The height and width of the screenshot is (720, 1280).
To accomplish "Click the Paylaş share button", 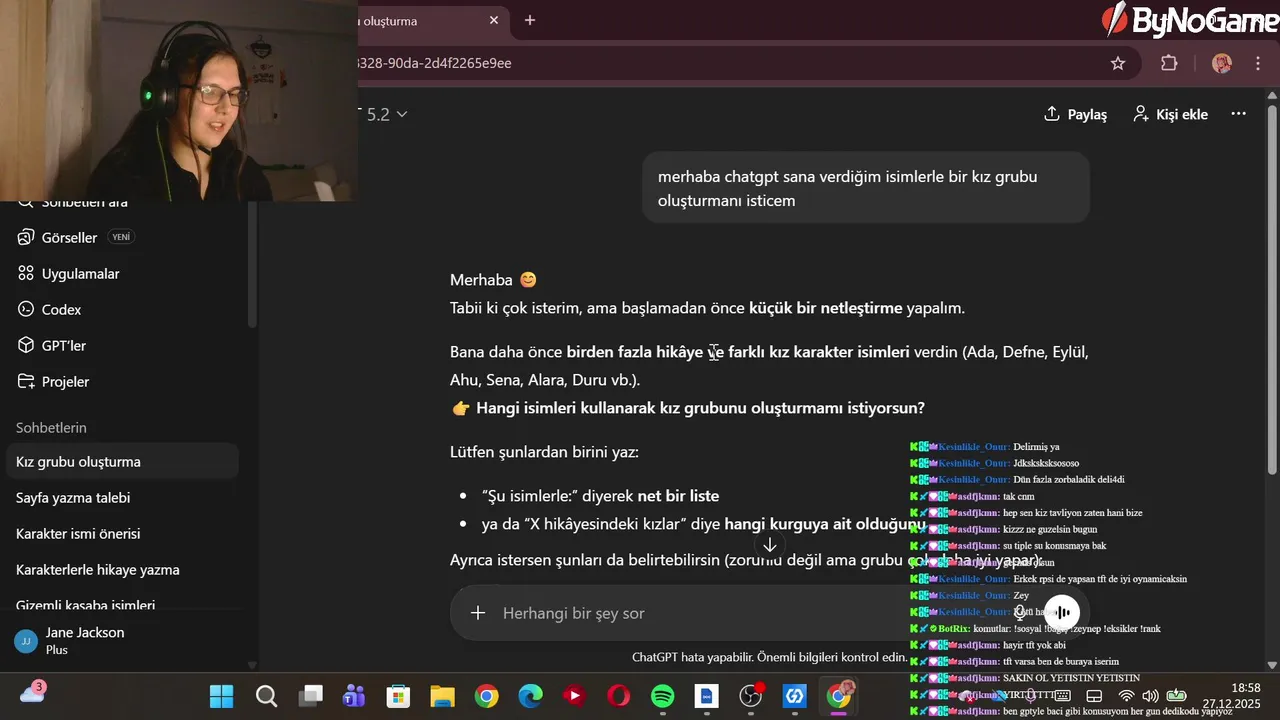I will [x=1075, y=114].
